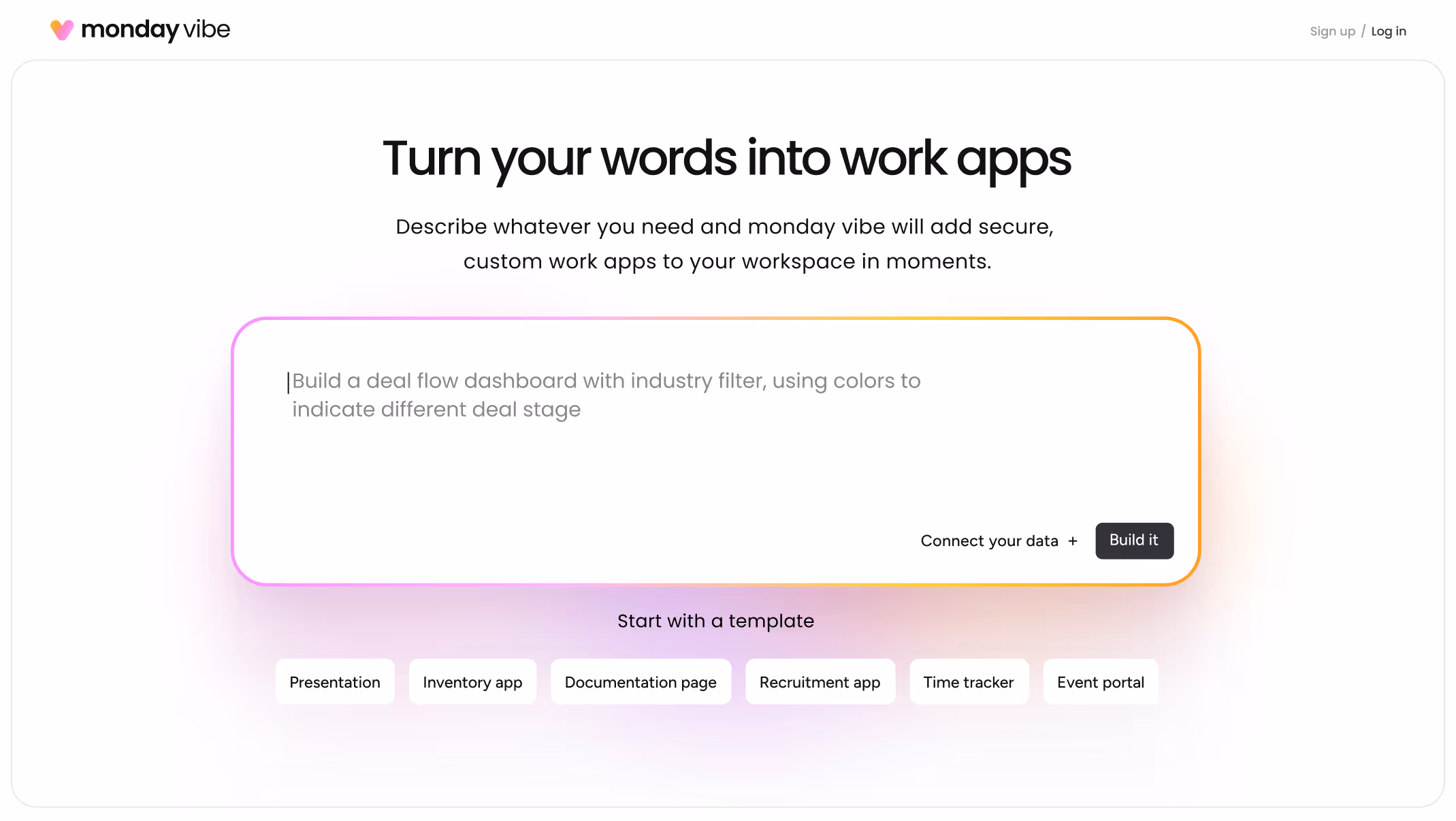Click the monday vibe heart logo icon
Image resolution: width=1456 pixels, height=821 pixels.
pyautogui.click(x=62, y=30)
